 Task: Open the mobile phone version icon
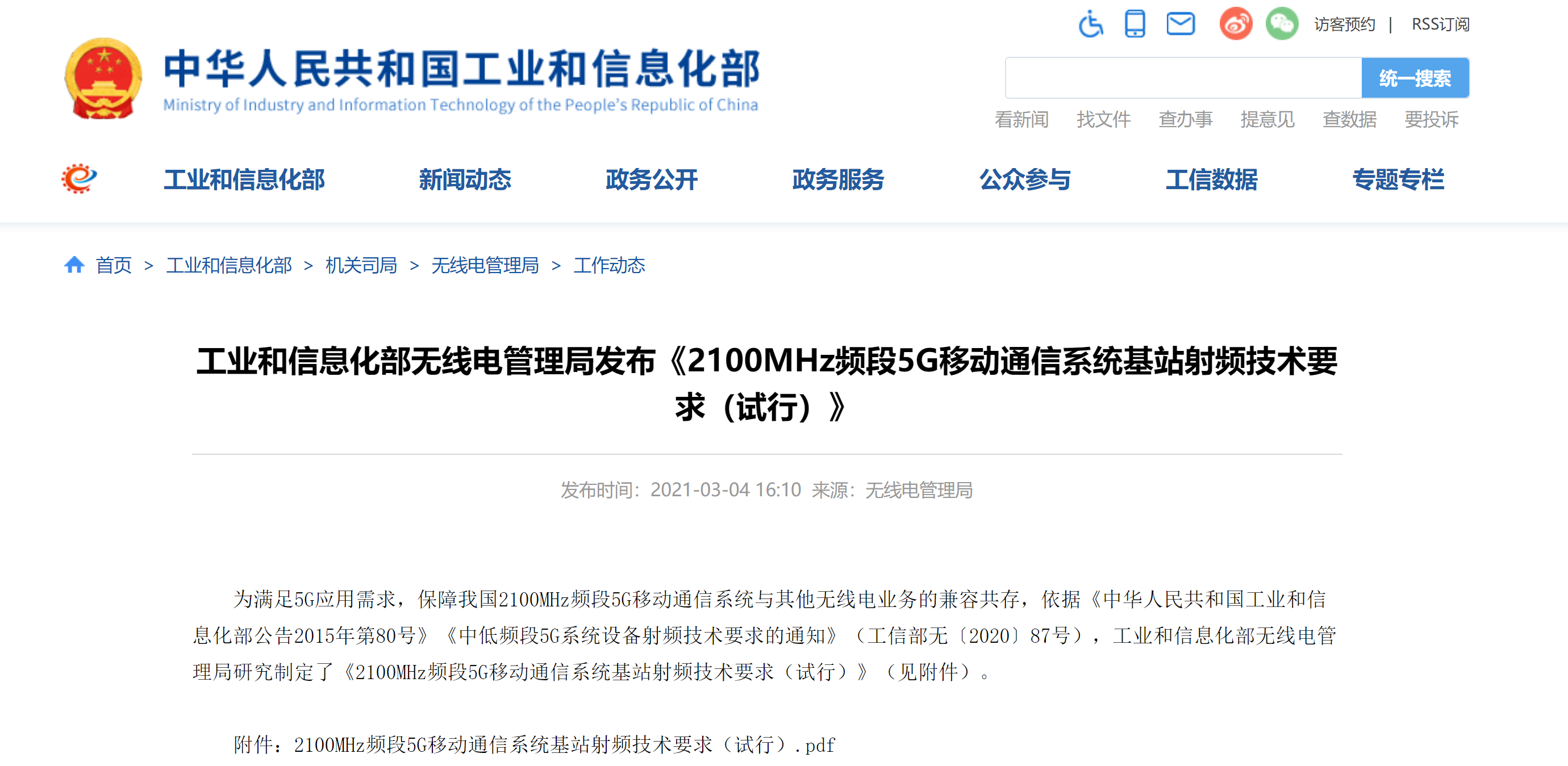(1135, 24)
